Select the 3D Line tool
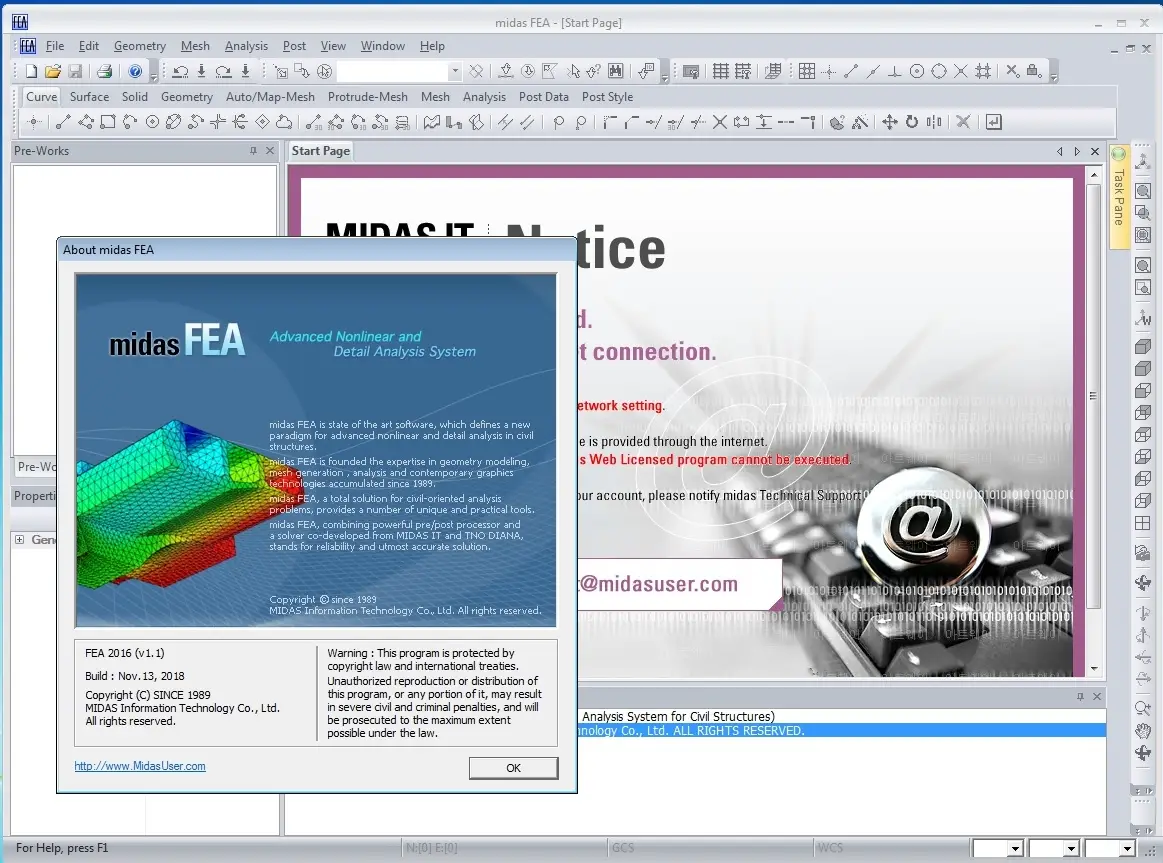The height and width of the screenshot is (863, 1163). click(x=314, y=122)
